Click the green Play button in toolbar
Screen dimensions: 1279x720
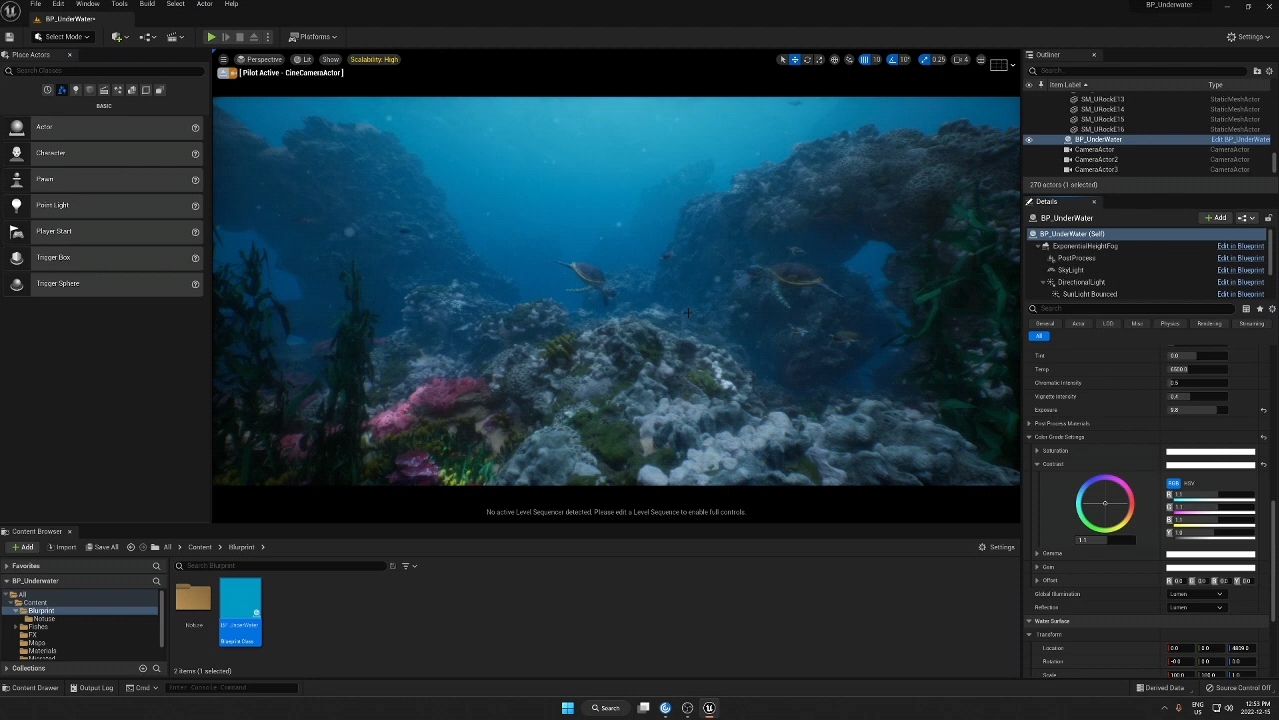click(x=211, y=37)
